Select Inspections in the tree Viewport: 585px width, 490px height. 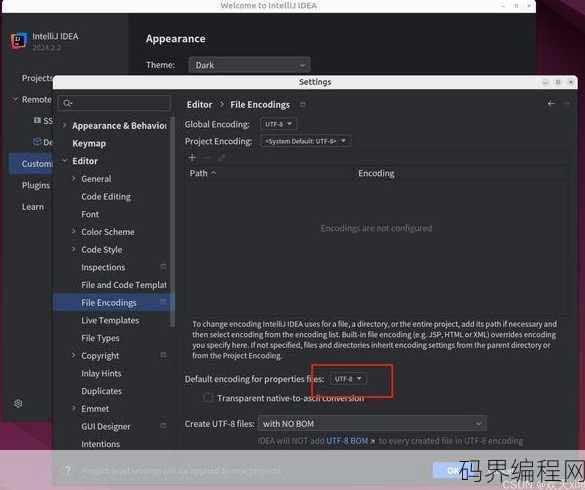[103, 267]
